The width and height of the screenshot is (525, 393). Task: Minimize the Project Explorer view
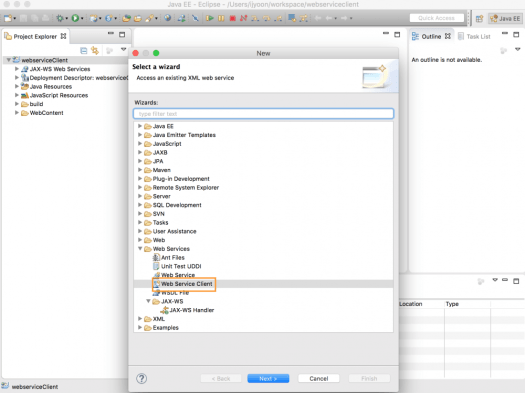pos(111,34)
